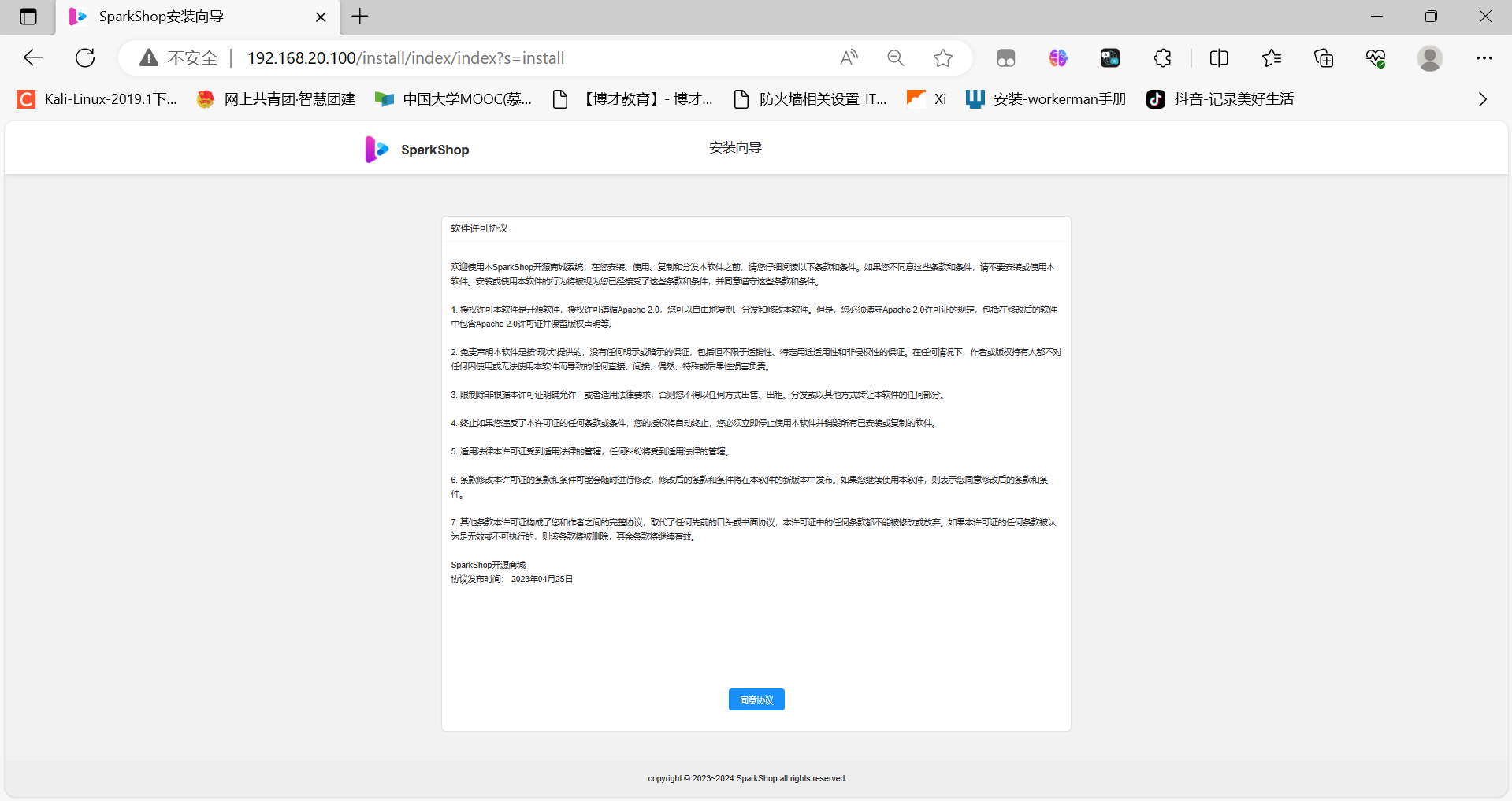Image resolution: width=1512 pixels, height=801 pixels.
Task: Add page to favorites with star icon
Action: point(942,57)
